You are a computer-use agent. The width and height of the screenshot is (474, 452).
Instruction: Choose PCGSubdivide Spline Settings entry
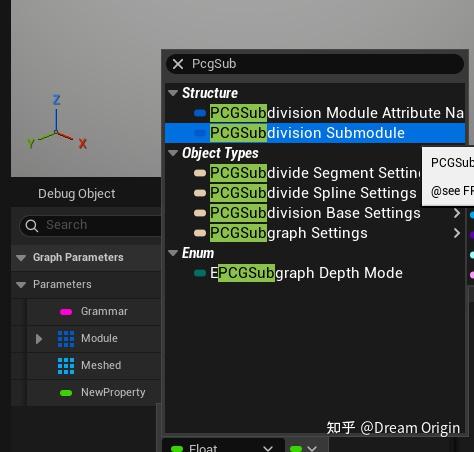point(313,193)
